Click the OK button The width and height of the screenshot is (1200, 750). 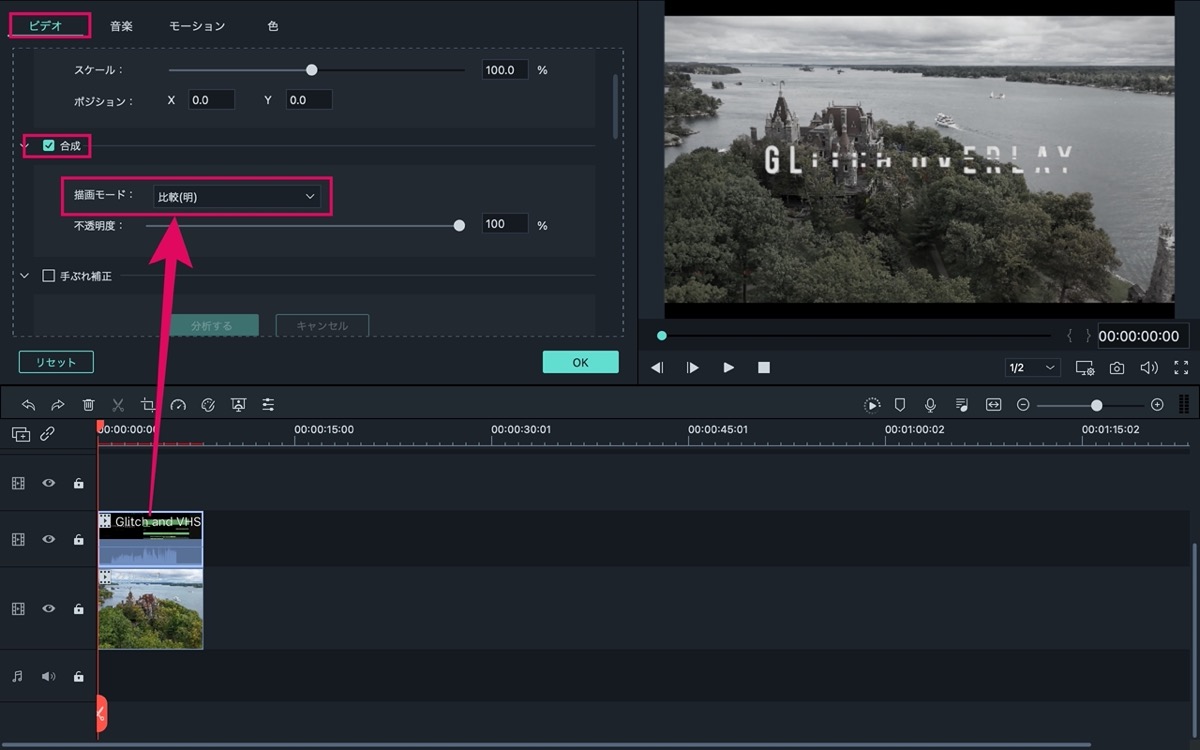click(x=581, y=362)
